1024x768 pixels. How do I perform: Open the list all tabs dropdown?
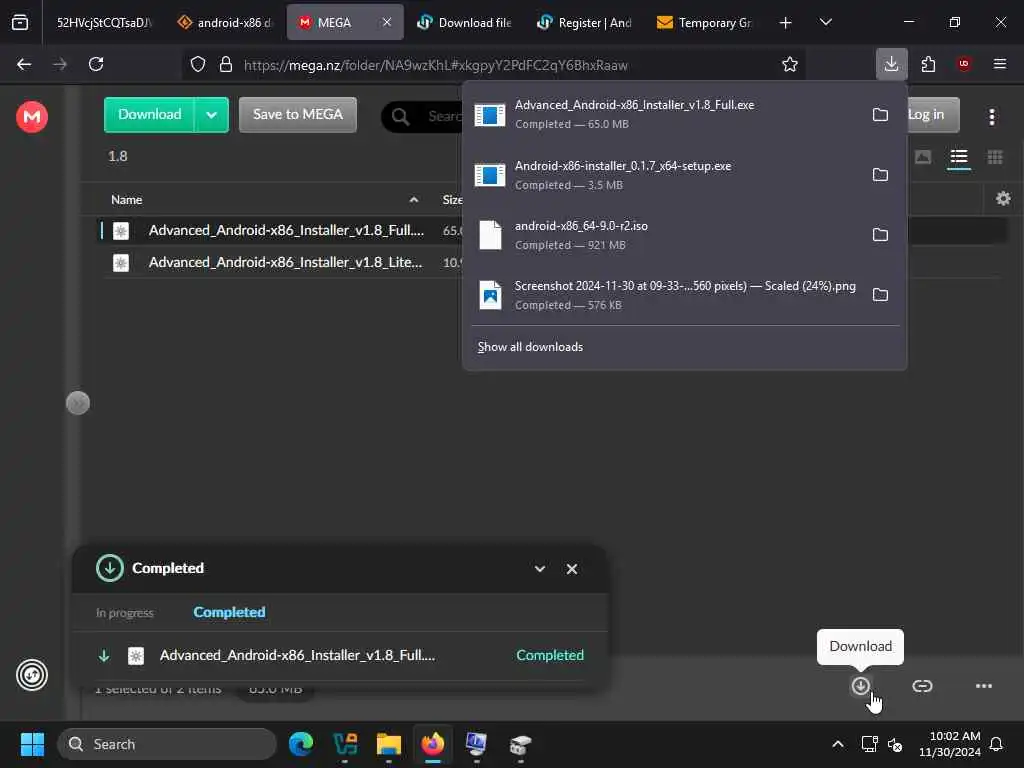point(825,22)
